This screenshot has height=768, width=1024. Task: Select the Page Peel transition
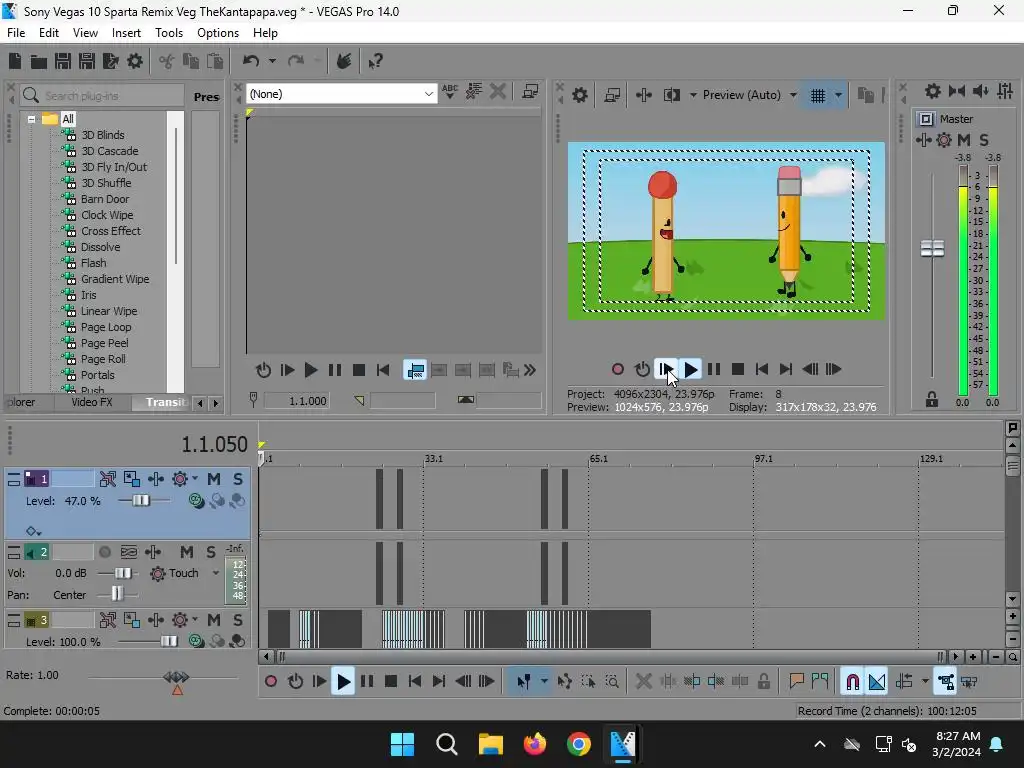[104, 343]
